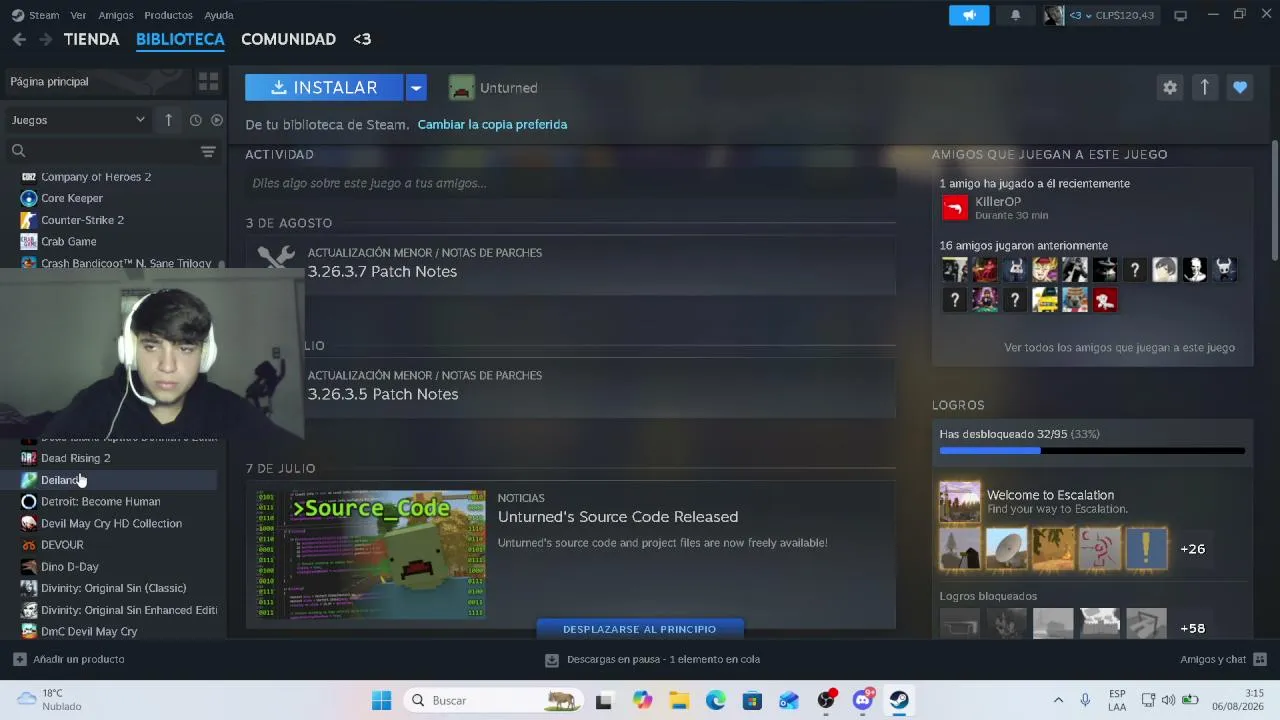Click Ver todos los amigos que juegan
The height and width of the screenshot is (720, 1280).
pyautogui.click(x=1119, y=347)
